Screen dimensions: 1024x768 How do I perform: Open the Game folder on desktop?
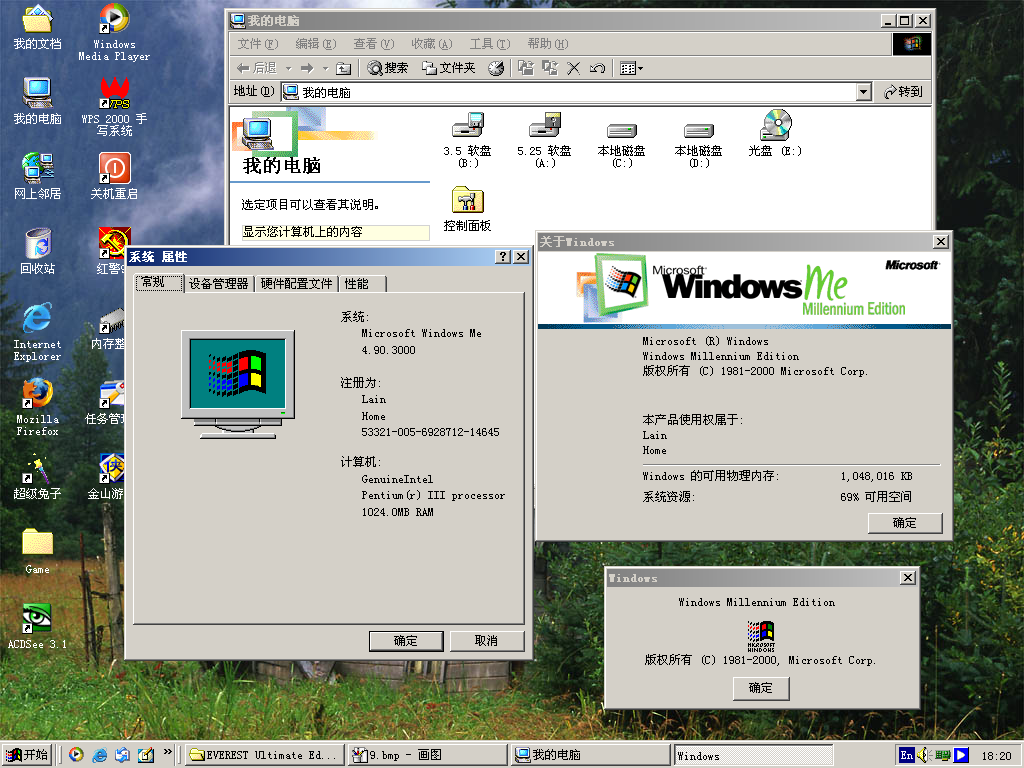point(37,552)
